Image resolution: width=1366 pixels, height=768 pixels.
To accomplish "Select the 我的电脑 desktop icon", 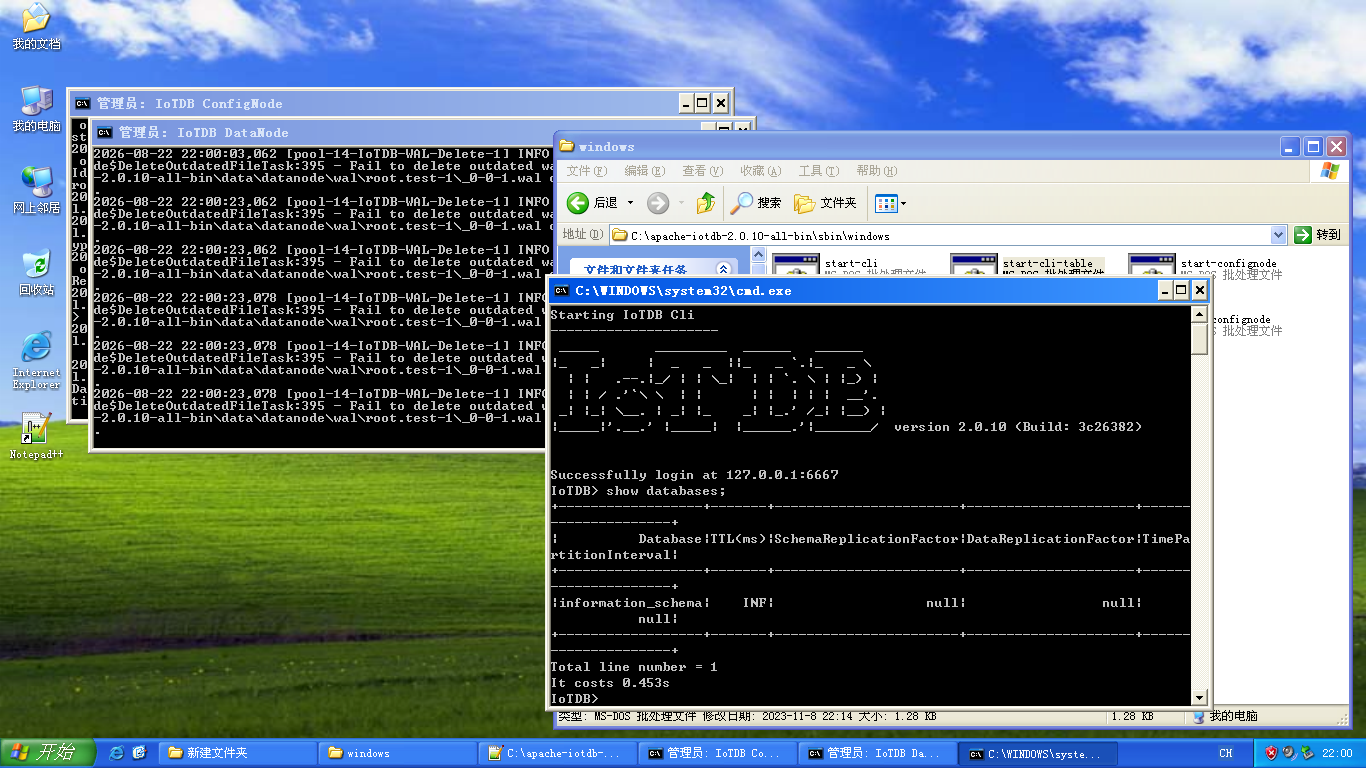I will [x=36, y=109].
